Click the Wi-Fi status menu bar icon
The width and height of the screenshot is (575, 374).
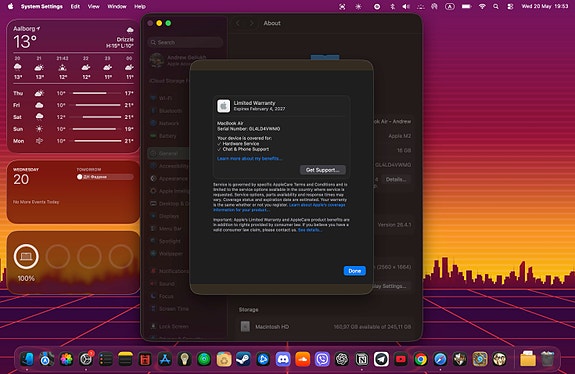pyautogui.click(x=482, y=6)
